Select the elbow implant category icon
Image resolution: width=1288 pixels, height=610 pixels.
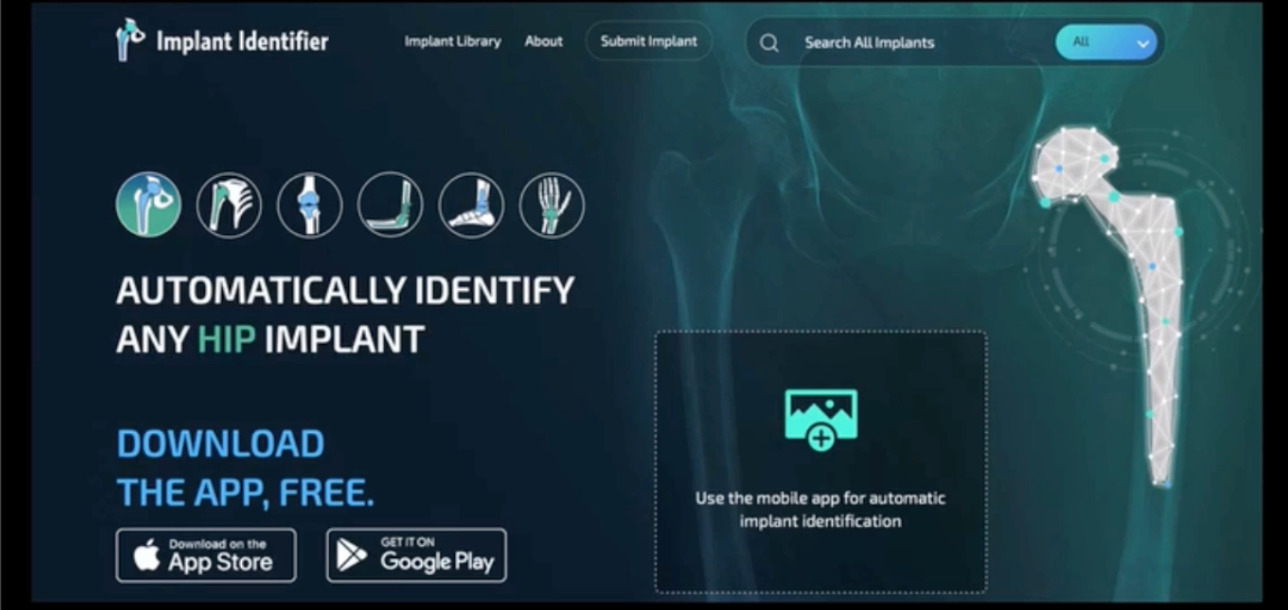[390, 204]
